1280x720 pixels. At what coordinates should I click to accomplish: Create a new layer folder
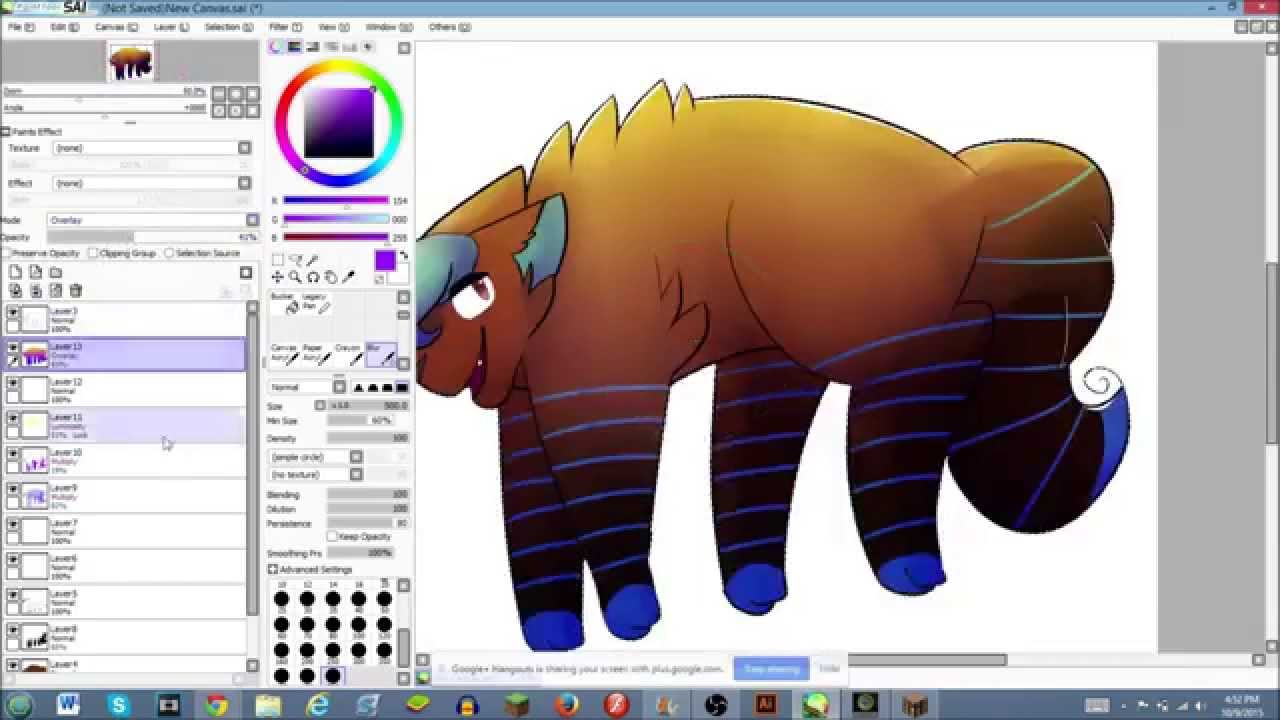tap(56, 272)
